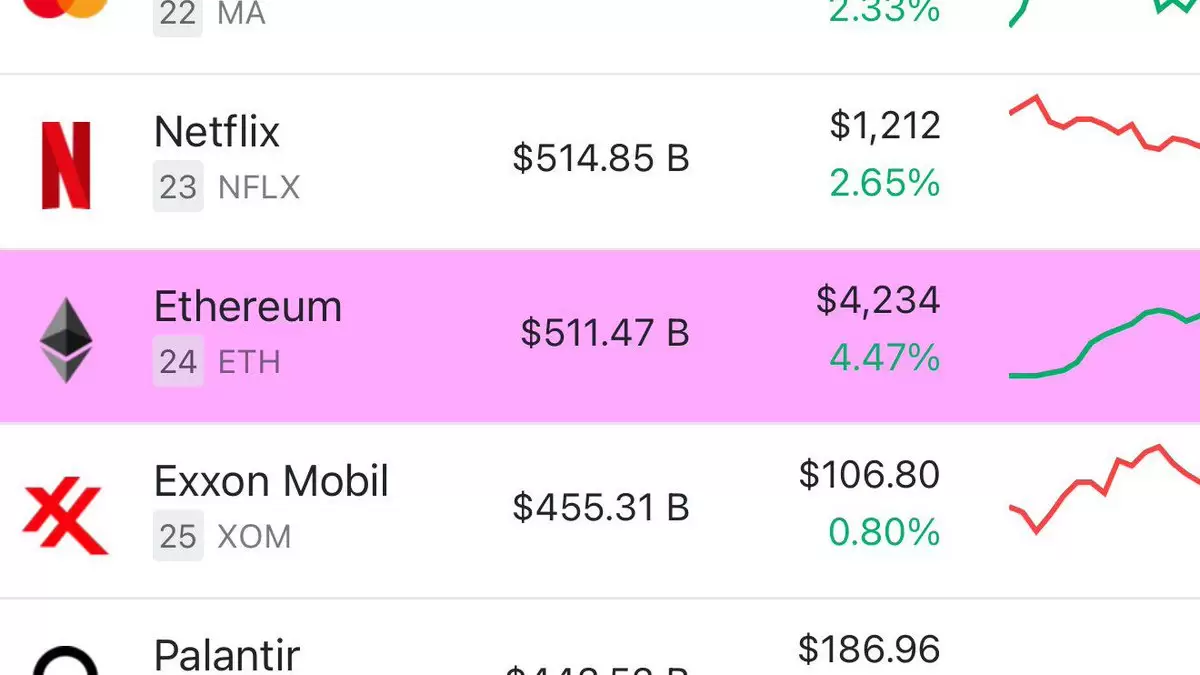Open the Ethereum asset name link
The height and width of the screenshot is (675, 1200).
[248, 306]
